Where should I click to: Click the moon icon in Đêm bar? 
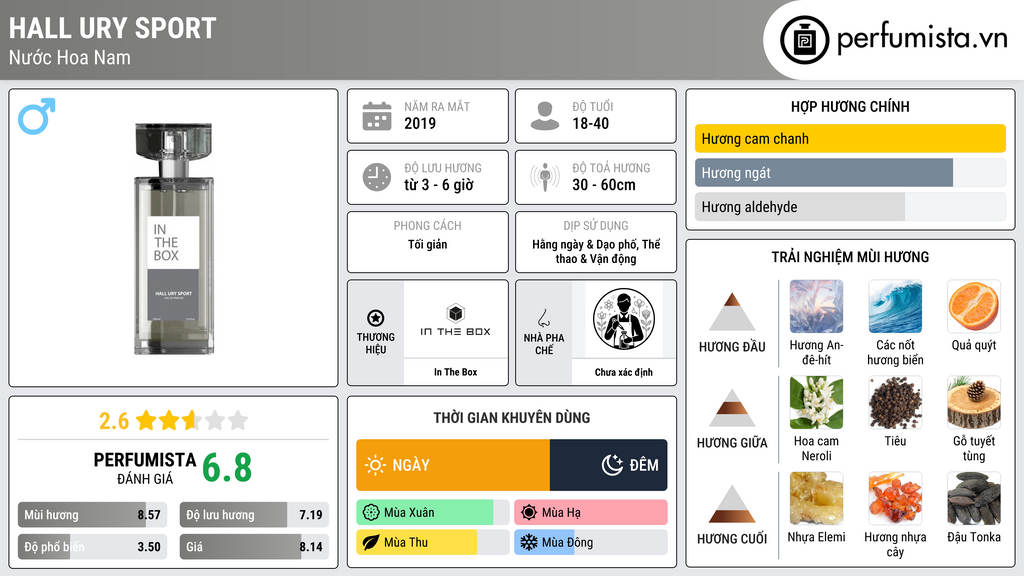[x=612, y=465]
